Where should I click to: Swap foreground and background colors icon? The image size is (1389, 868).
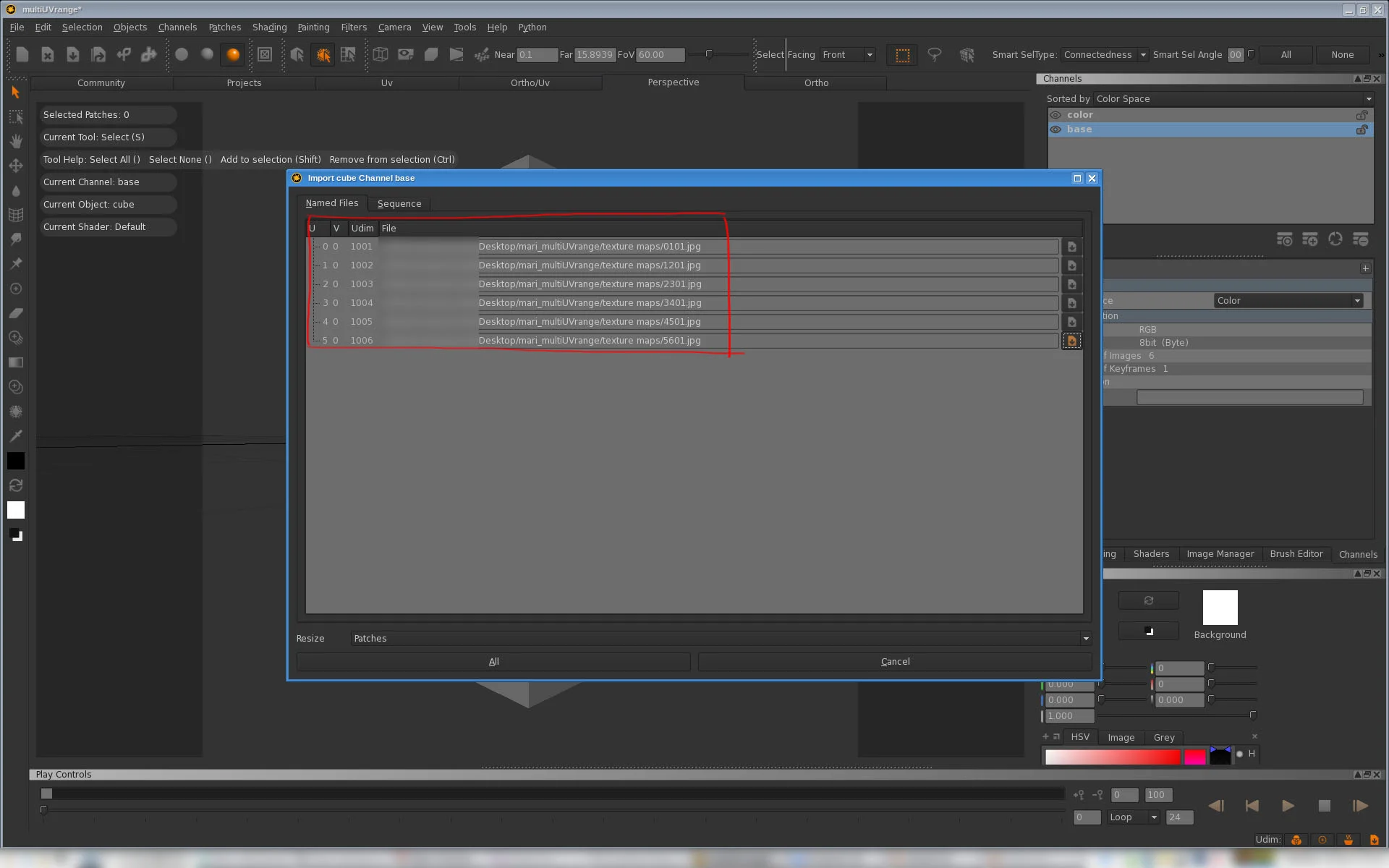pyautogui.click(x=15, y=485)
